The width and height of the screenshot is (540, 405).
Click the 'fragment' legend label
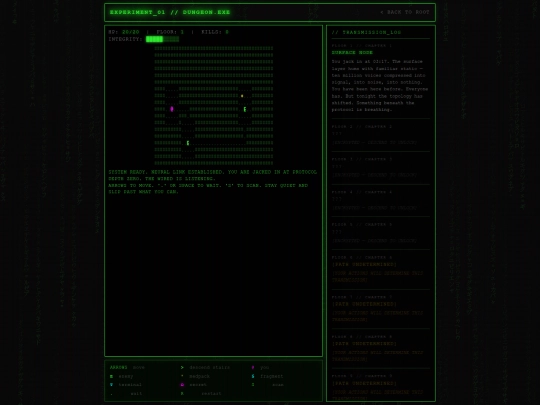click(272, 376)
